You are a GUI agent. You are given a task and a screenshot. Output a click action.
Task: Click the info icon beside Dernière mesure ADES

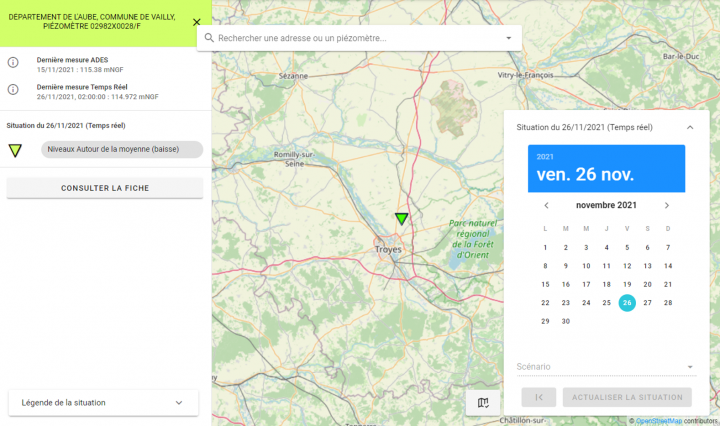click(x=13, y=63)
